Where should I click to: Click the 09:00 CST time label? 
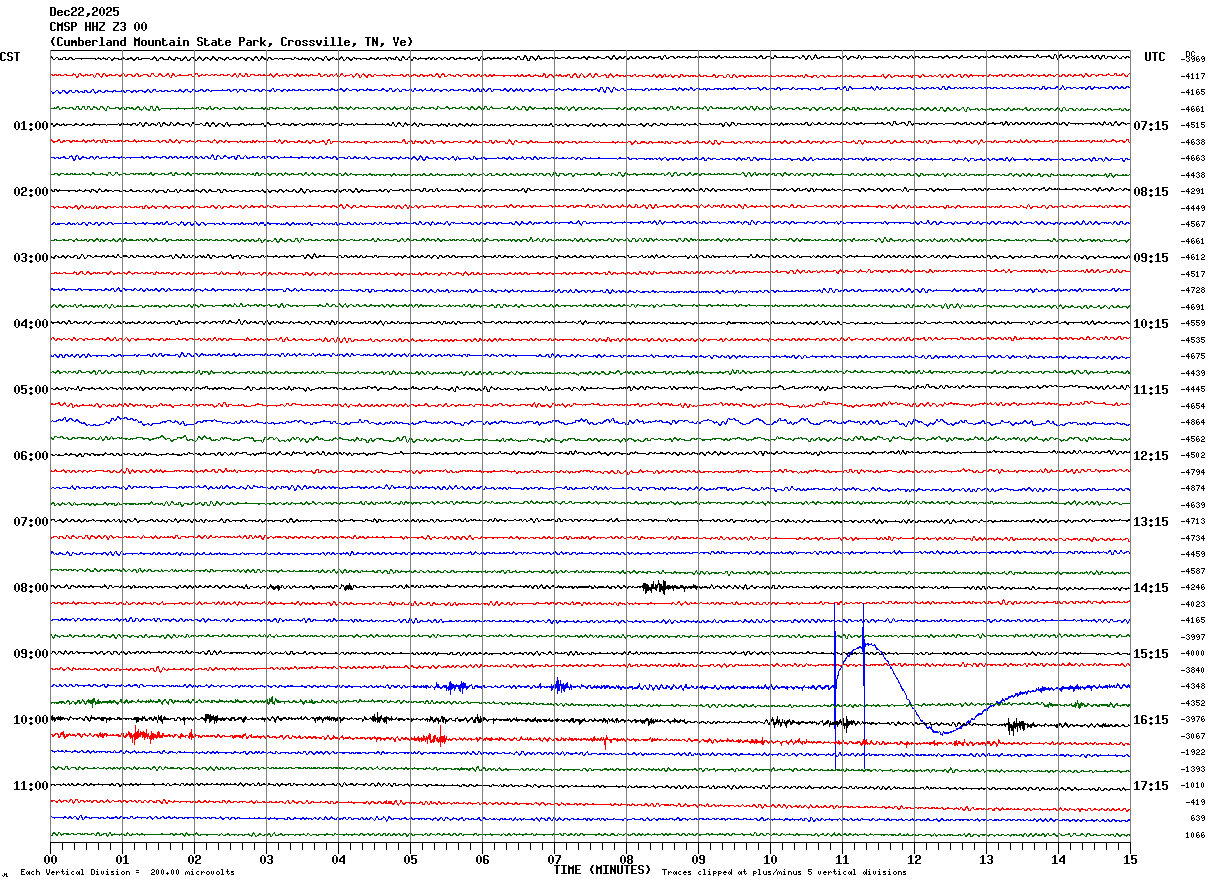coord(31,654)
